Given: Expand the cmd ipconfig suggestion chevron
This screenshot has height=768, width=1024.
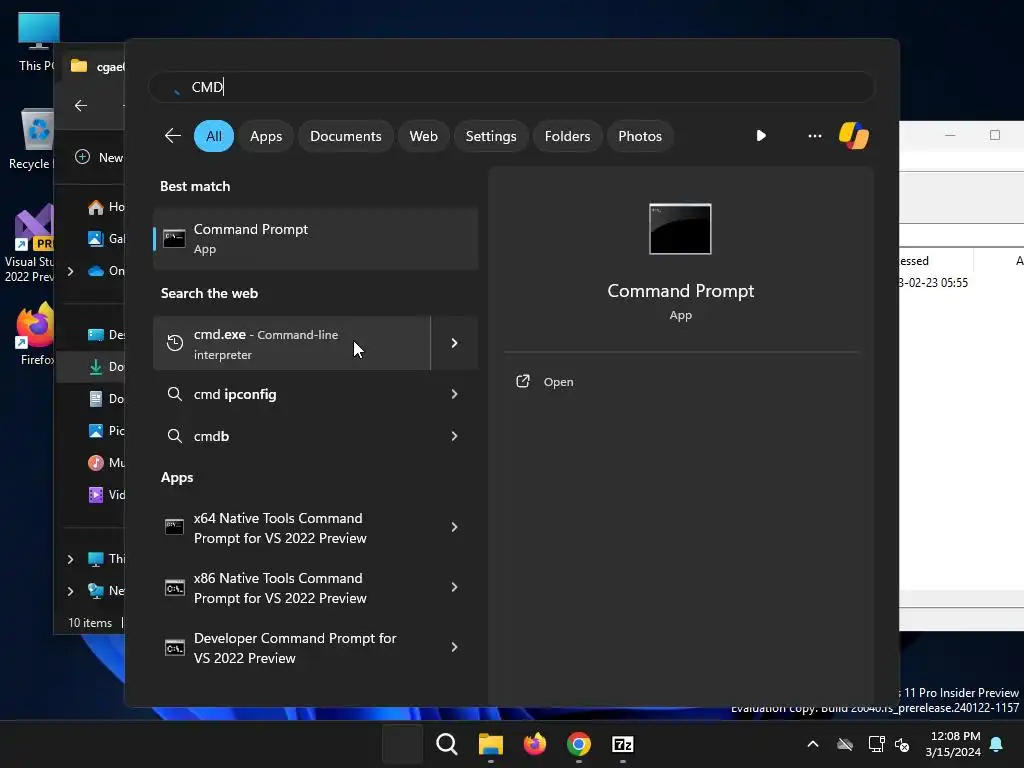Looking at the screenshot, I should [x=455, y=394].
